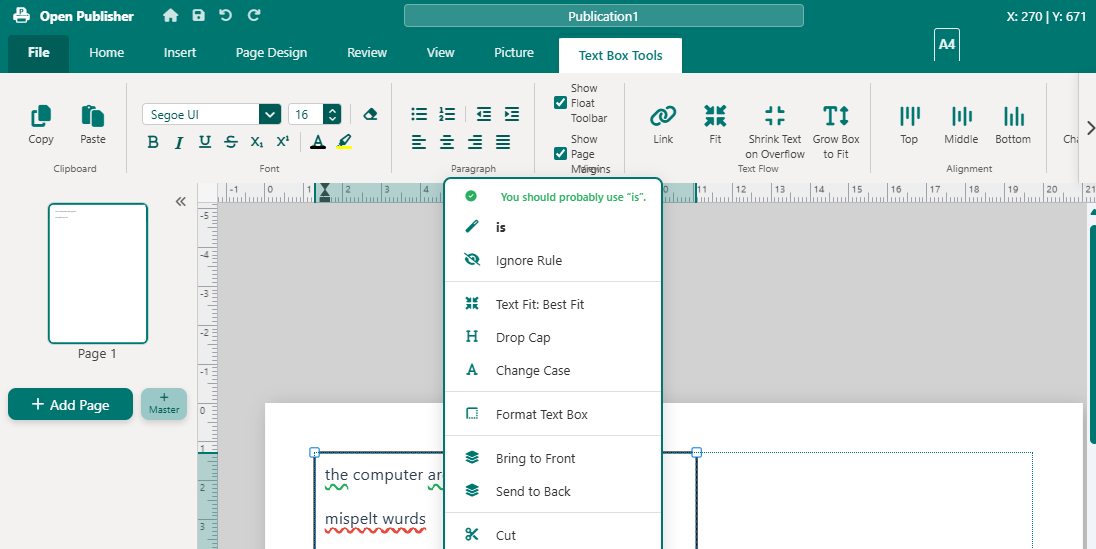Switch to the Page Design tab
Screen dimensions: 1096x549
(x=271, y=53)
